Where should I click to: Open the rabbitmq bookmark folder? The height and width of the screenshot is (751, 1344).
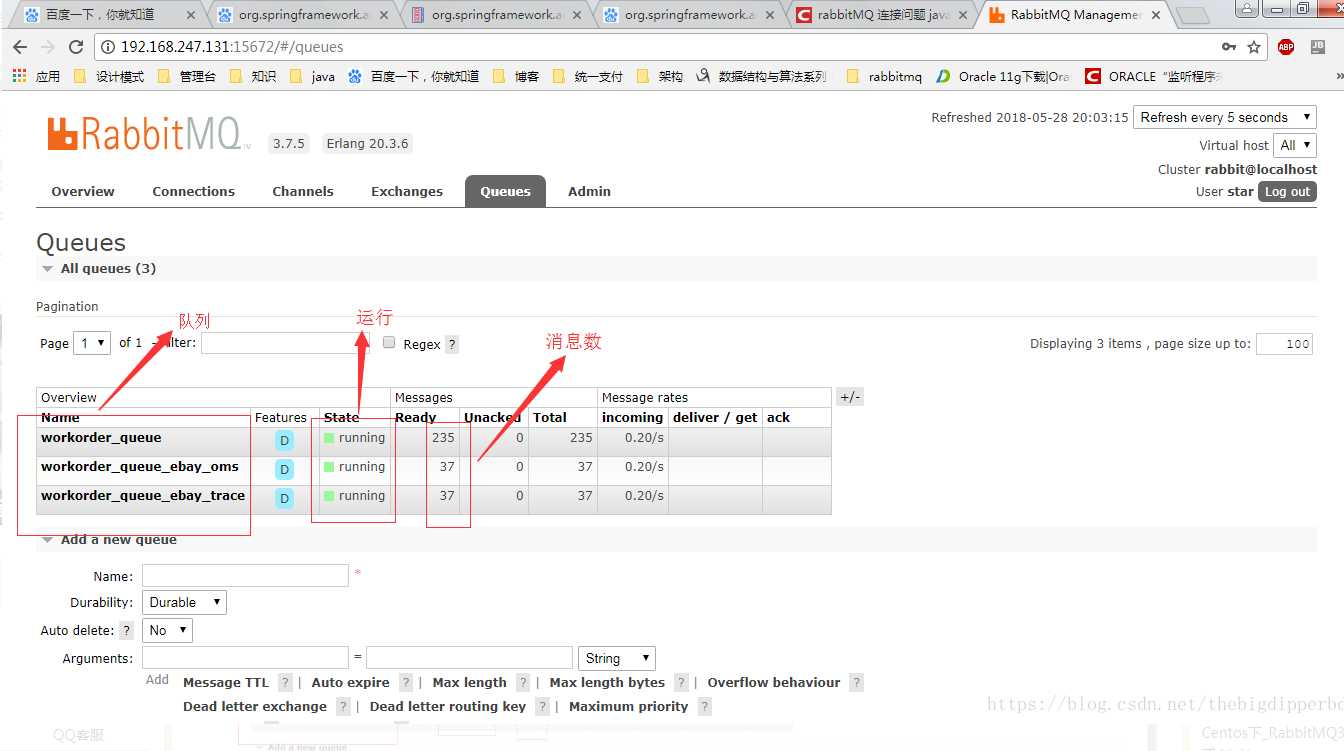point(884,76)
